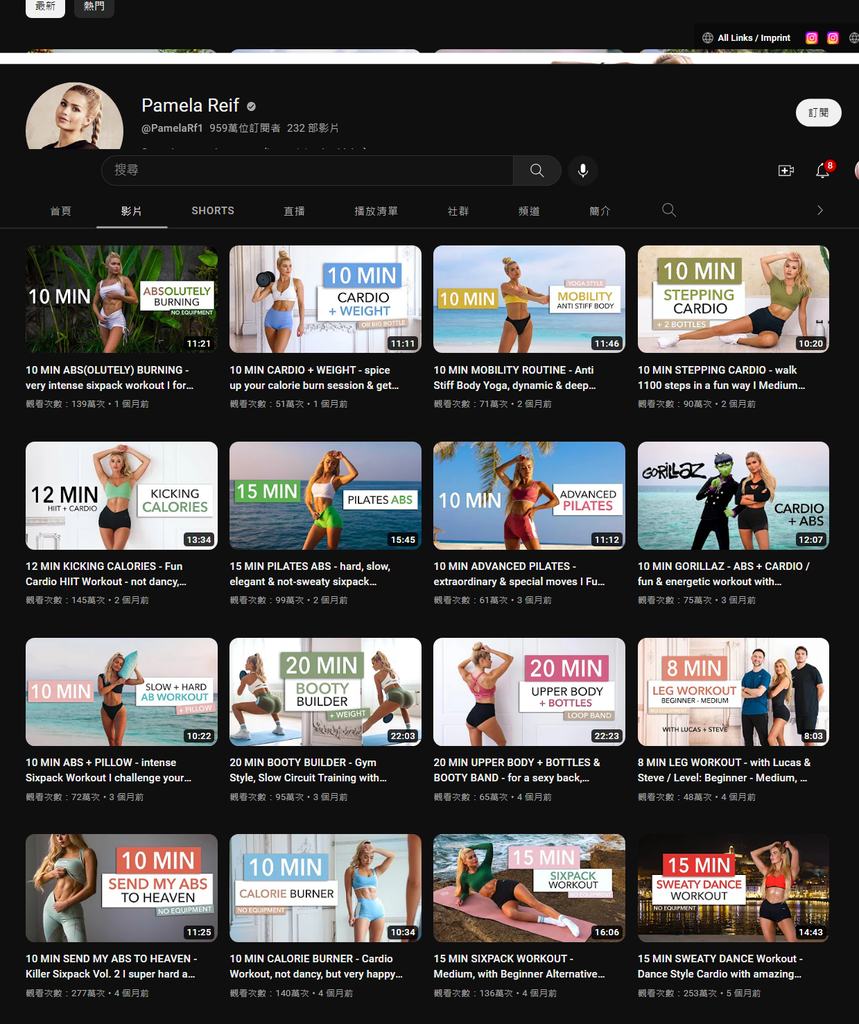
Task: Open the 社群 tab
Action: point(458,211)
